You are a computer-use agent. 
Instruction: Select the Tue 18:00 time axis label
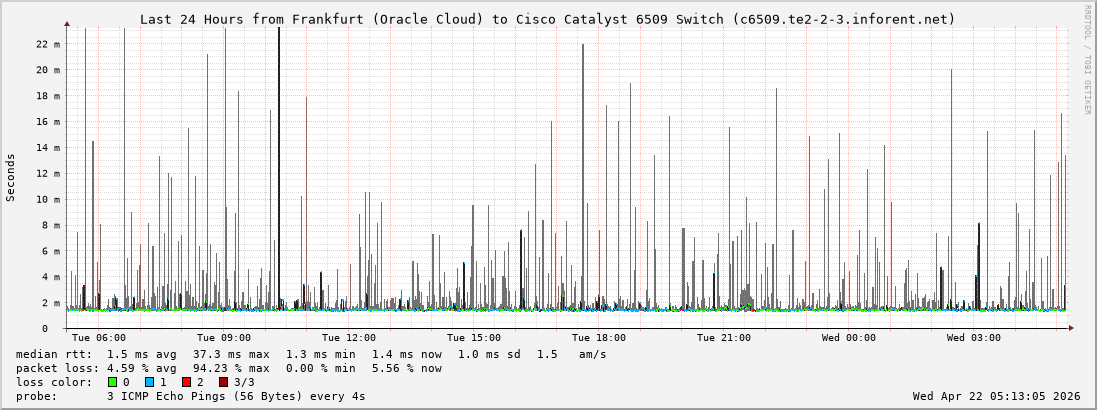tap(599, 338)
